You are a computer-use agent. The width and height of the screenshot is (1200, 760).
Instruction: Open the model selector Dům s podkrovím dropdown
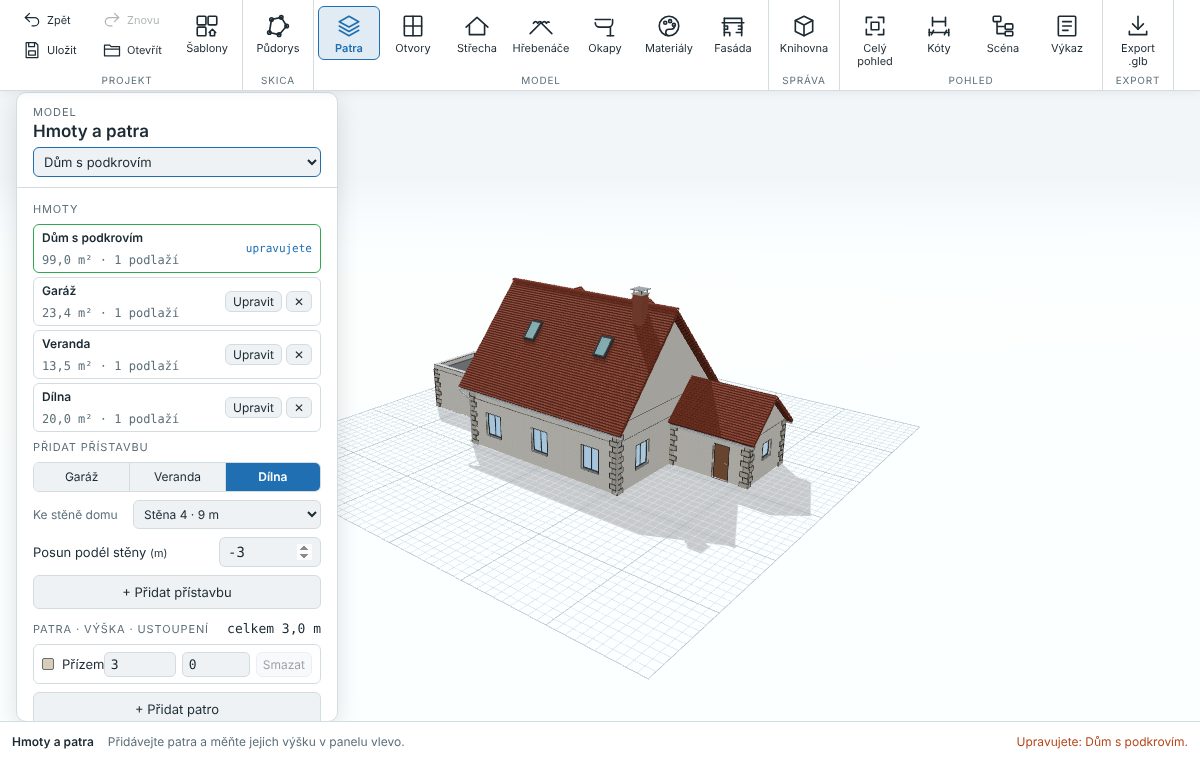177,162
